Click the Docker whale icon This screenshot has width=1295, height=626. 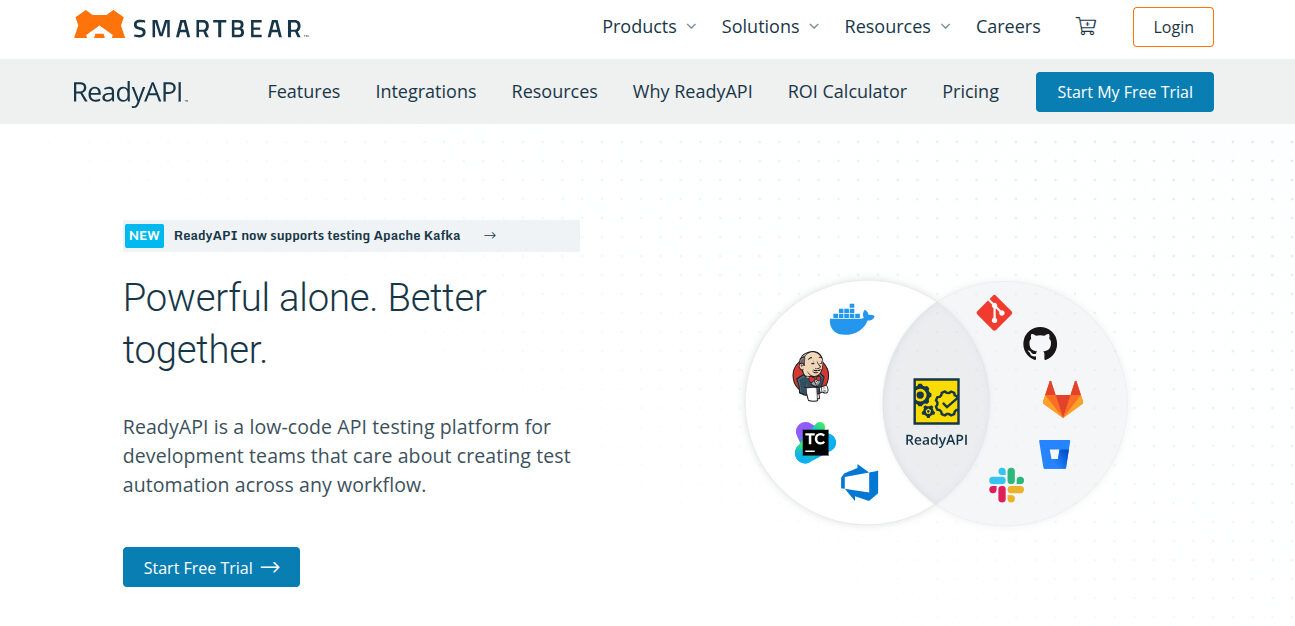pyautogui.click(x=852, y=320)
